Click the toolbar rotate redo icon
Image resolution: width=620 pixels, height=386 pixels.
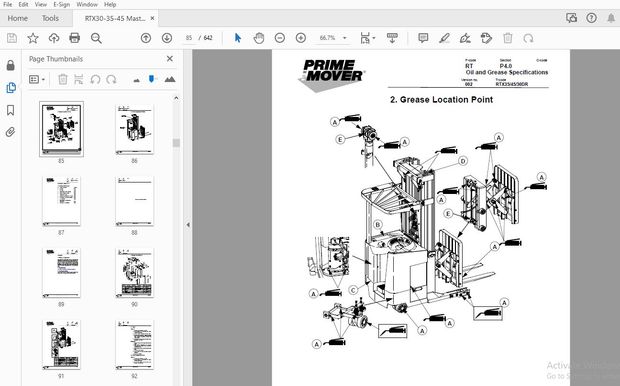point(529,38)
